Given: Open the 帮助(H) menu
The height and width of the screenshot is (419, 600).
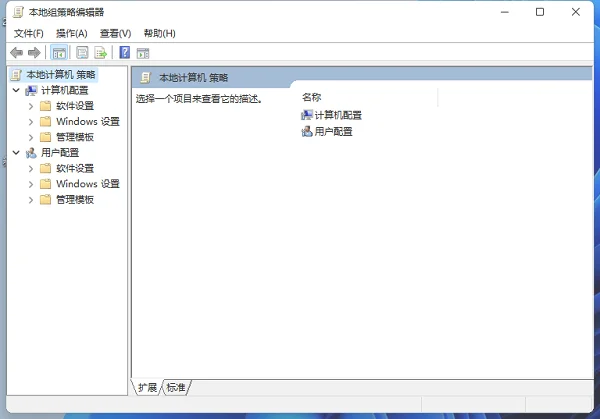Looking at the screenshot, I should tap(160, 34).
